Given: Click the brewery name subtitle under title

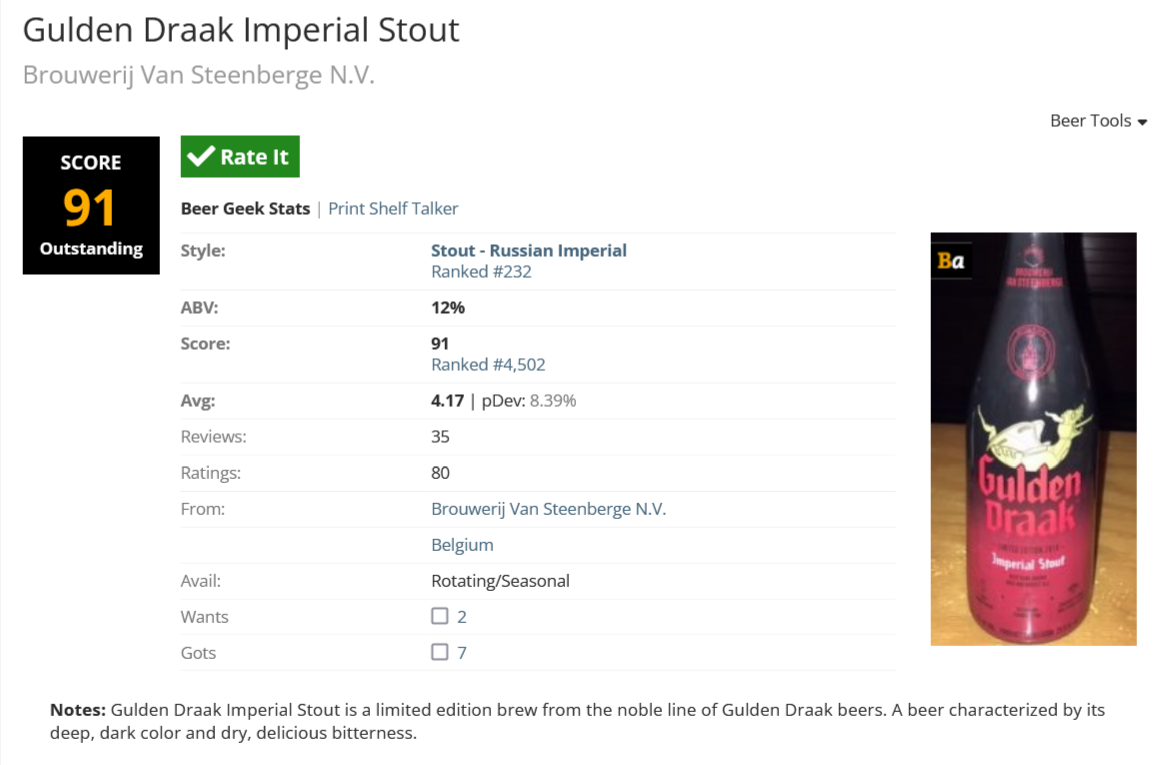Looking at the screenshot, I should coord(198,76).
